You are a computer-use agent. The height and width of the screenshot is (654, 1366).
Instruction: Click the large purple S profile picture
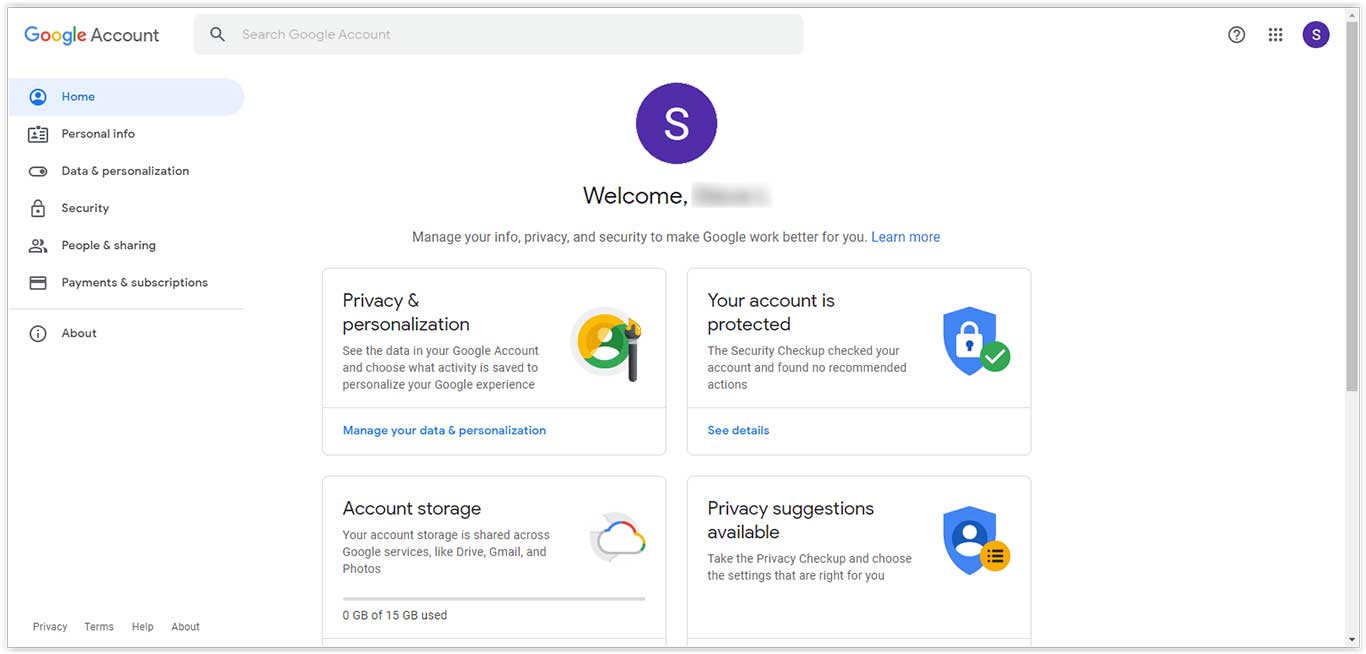(x=676, y=123)
